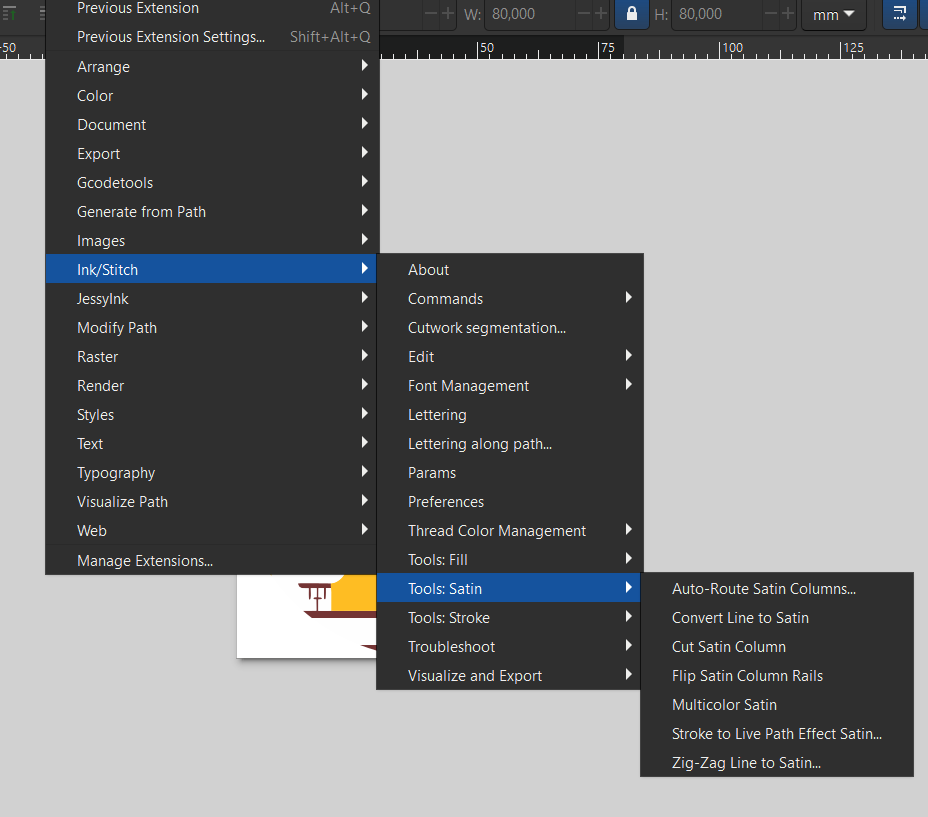
Task: Increase the width value with plus
Action: click(601, 14)
